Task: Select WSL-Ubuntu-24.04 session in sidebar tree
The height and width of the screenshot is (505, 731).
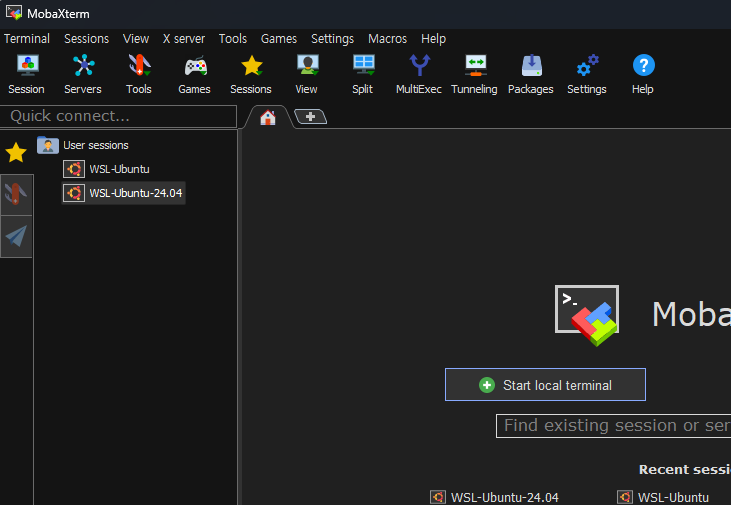Action: (123, 193)
